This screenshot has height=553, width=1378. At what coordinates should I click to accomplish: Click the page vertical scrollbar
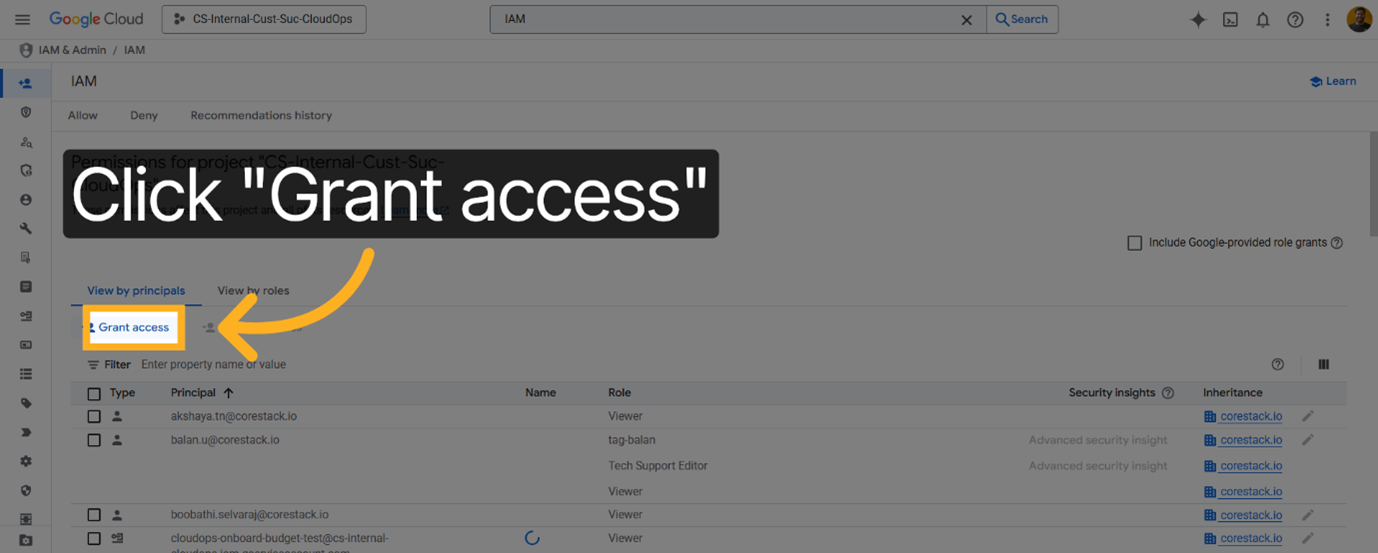click(x=1373, y=183)
